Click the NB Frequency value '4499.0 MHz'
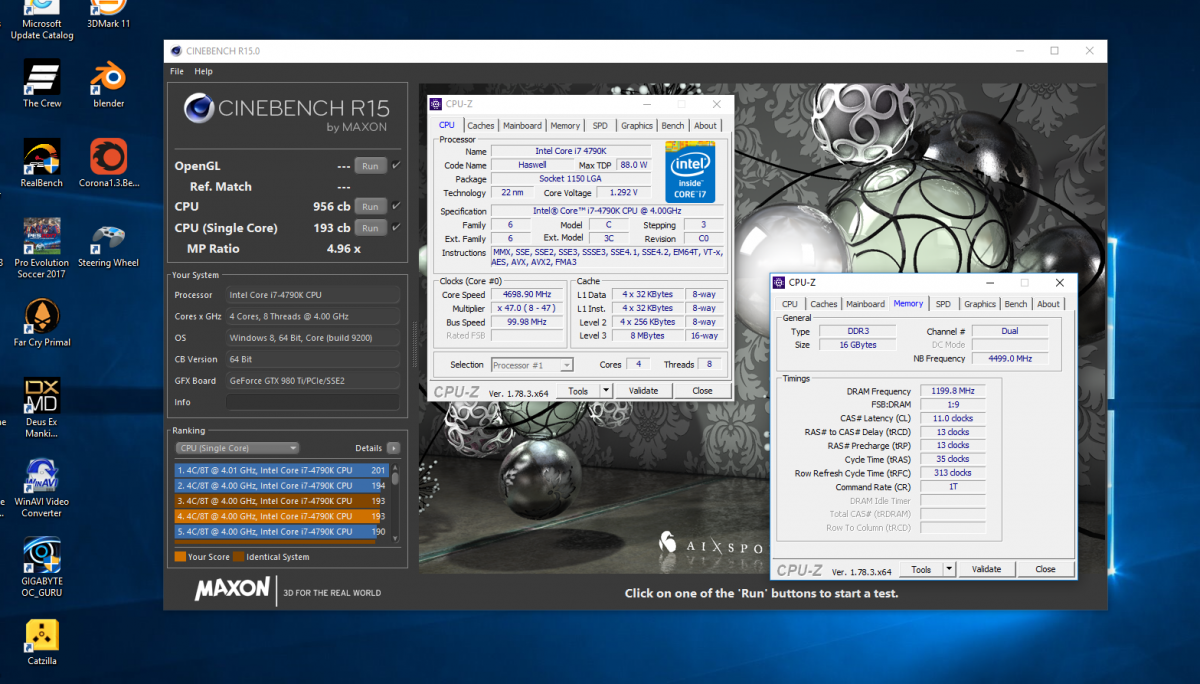This screenshot has height=684, width=1200. (1010, 358)
